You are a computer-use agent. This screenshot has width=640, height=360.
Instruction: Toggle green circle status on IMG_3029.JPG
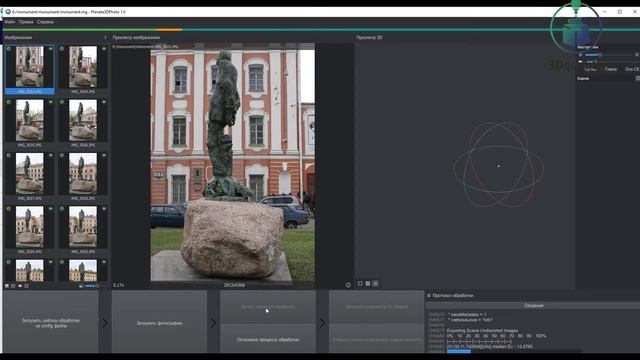[x=9, y=209]
